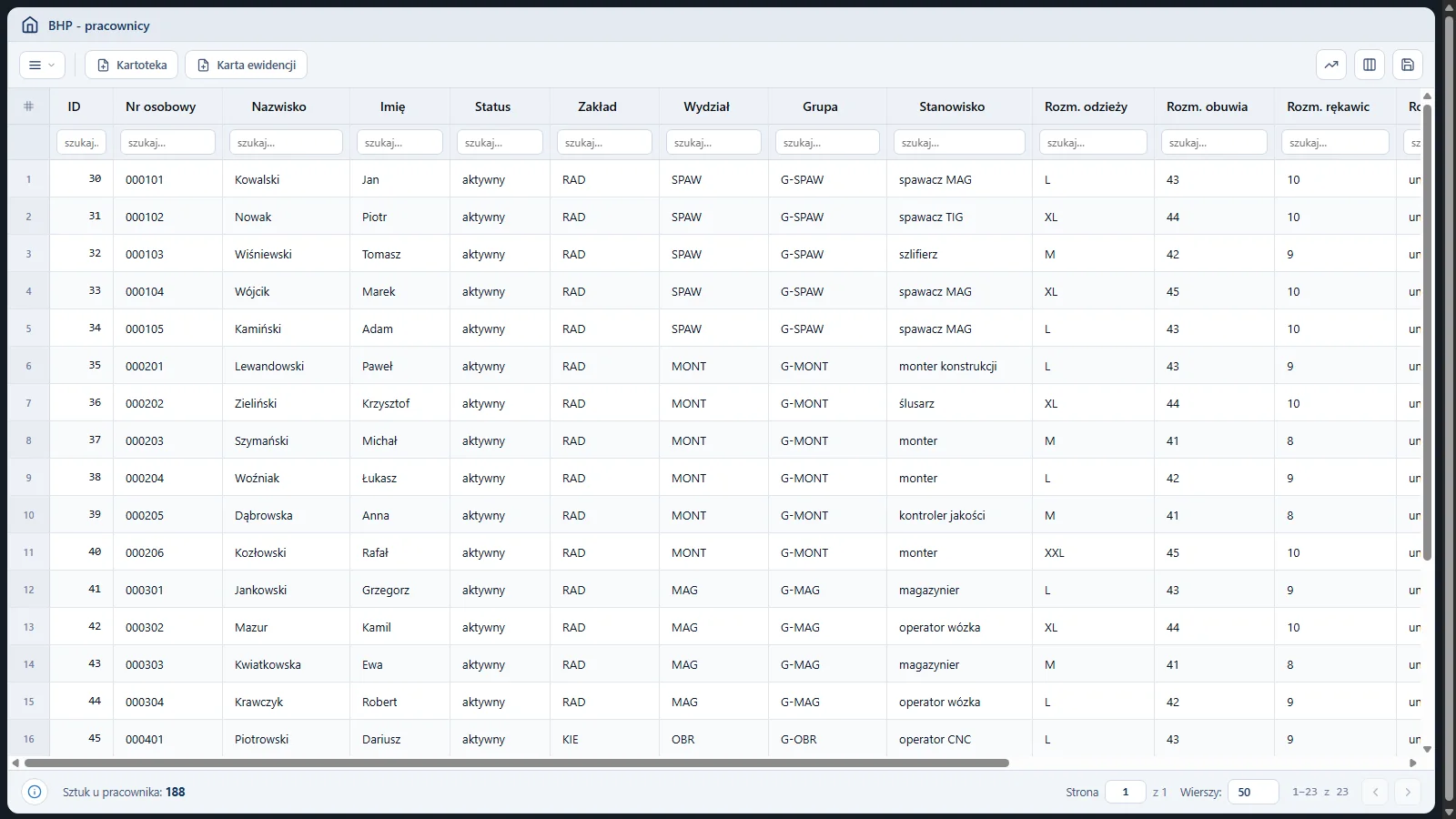Click the save diskette icon
The image size is (1456, 819).
tap(1408, 65)
